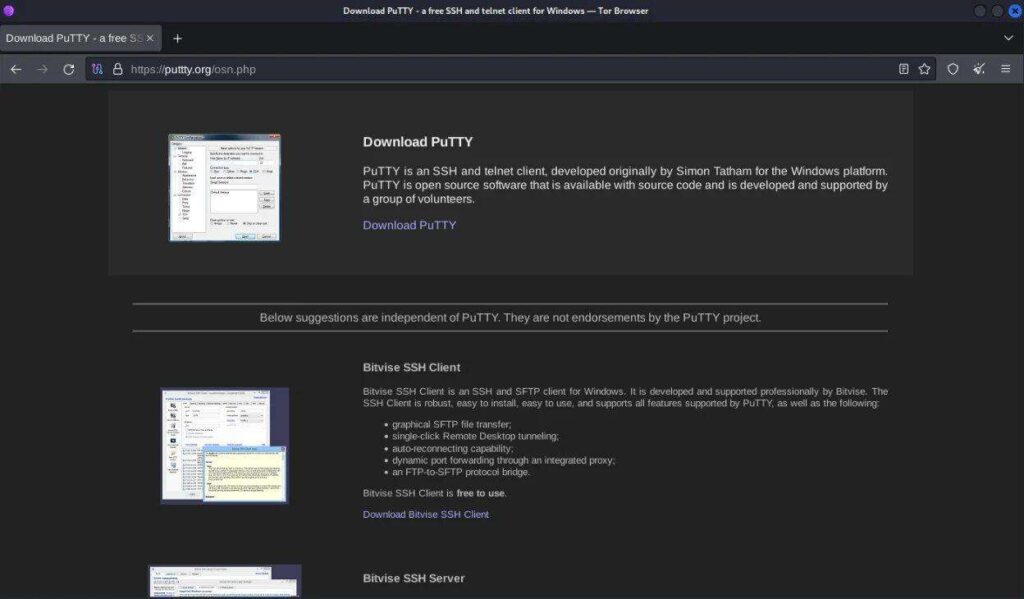This screenshot has height=599, width=1024.
Task: Click the address bar showing puttty.org
Action: coord(400,69)
